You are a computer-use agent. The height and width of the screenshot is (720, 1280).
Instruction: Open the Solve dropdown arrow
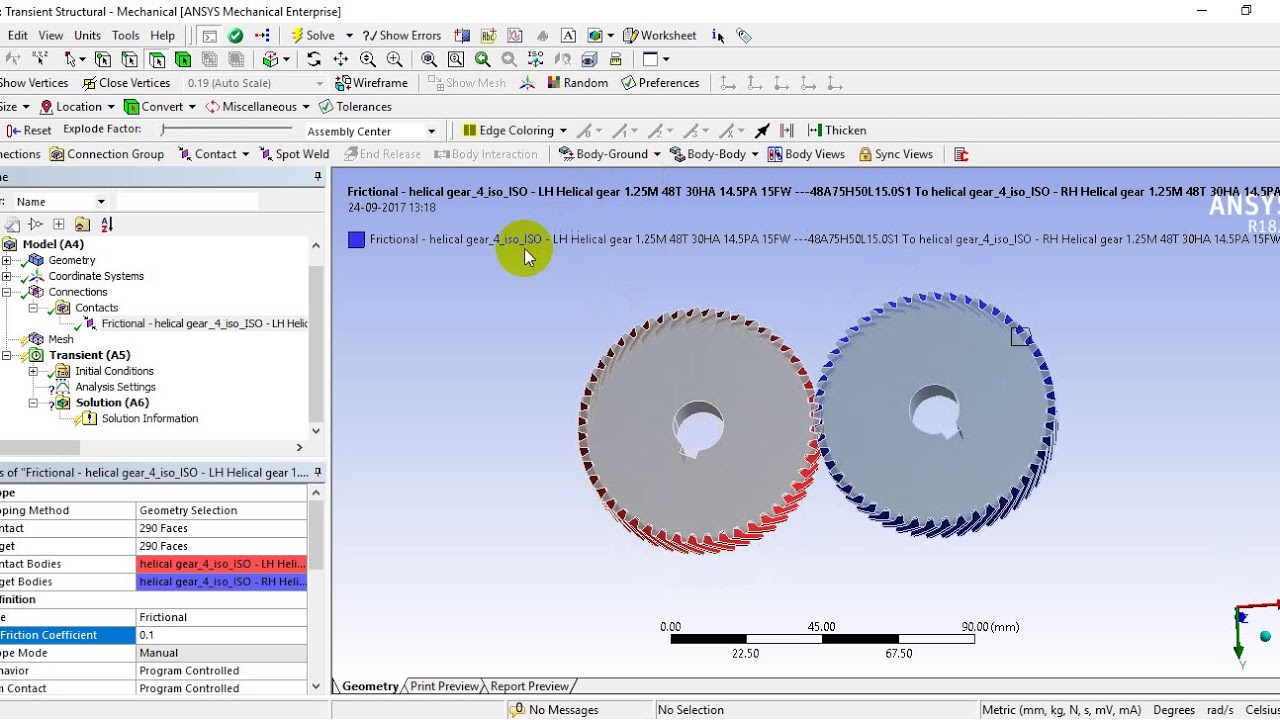pyautogui.click(x=348, y=35)
